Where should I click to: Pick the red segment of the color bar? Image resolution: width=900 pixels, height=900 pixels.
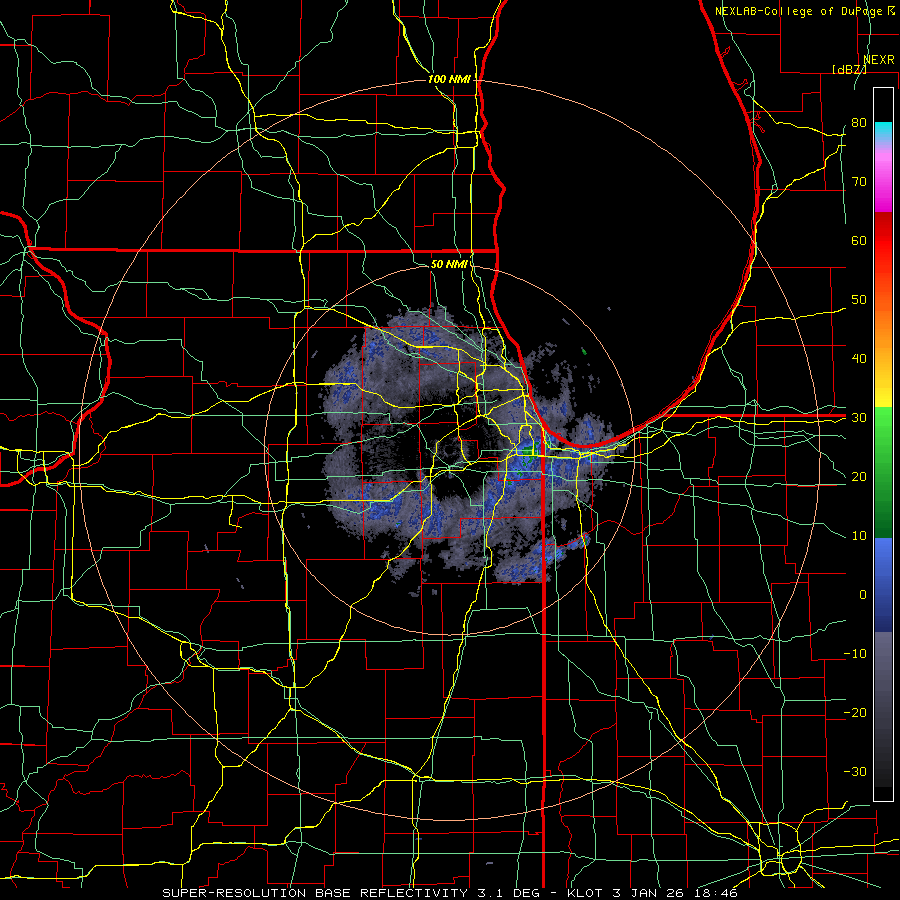pos(883,241)
